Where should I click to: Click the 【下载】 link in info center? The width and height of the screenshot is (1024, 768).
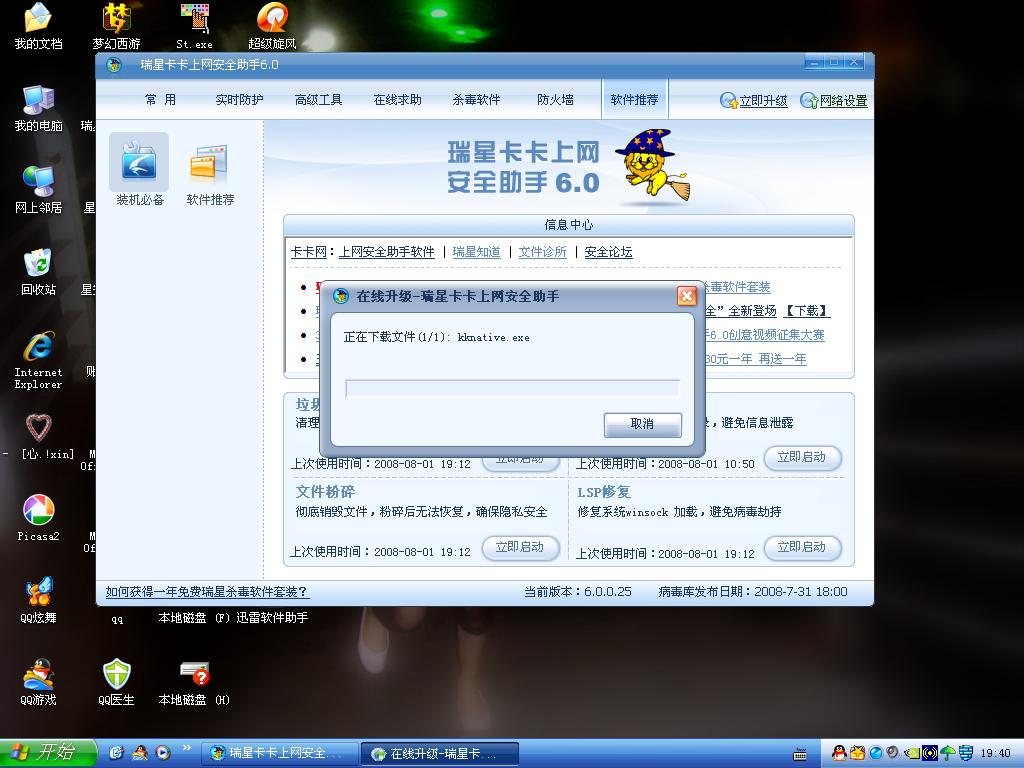pyautogui.click(x=806, y=311)
